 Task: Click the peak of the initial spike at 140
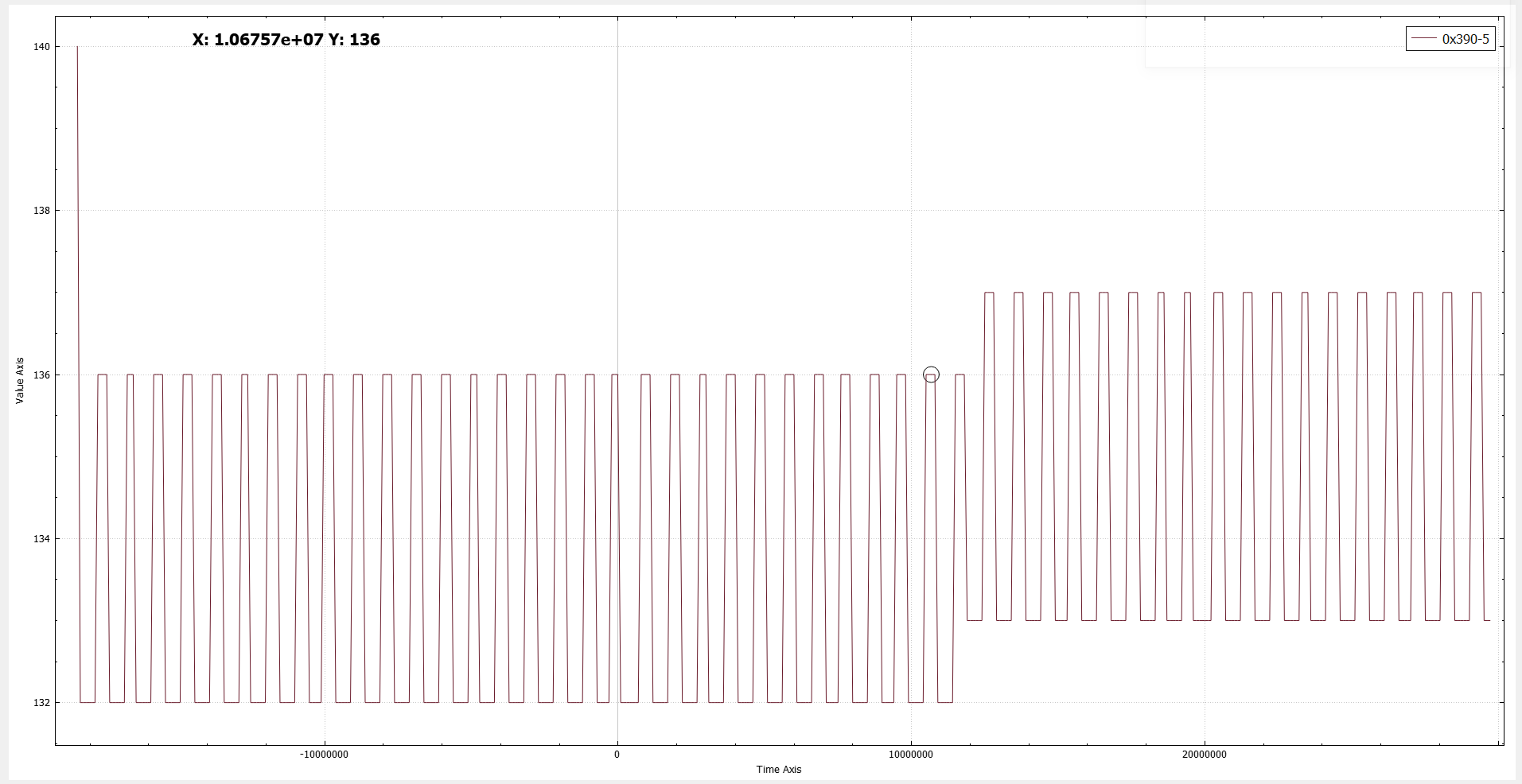tap(77, 48)
